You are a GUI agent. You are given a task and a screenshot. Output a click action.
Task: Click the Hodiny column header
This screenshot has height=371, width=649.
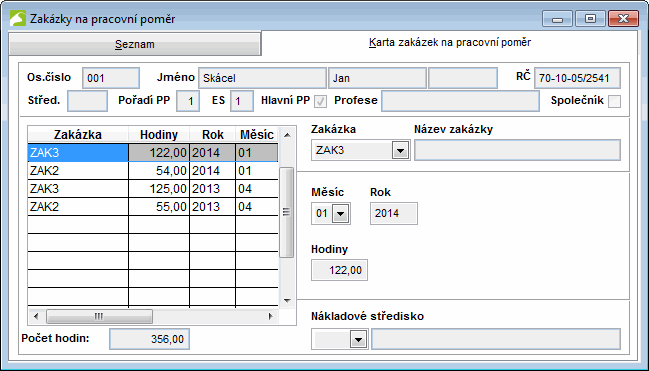[x=159, y=135]
